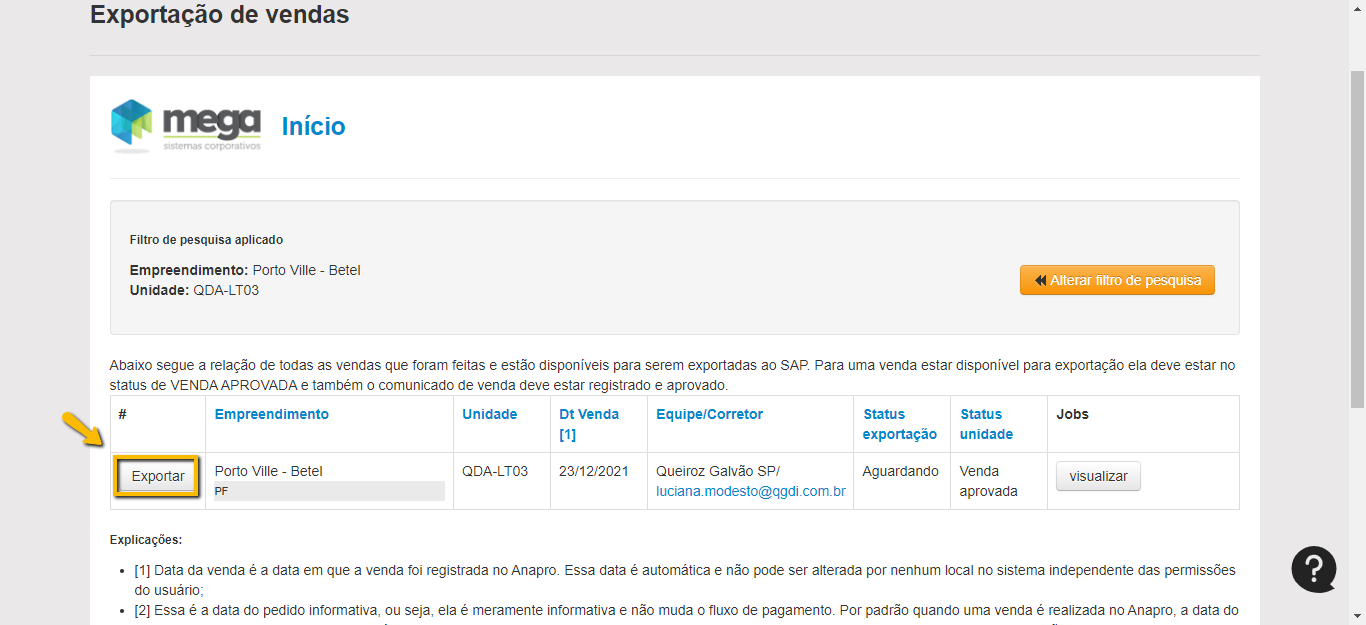Viewport: 1366px width, 625px height.
Task: Click the PF tag under Porto Ville - Betel
Action: point(222,491)
